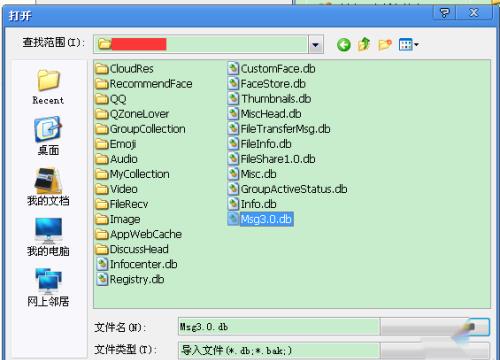The width and height of the screenshot is (500, 360).
Task: Select the FaceStore.db file
Action: pos(267,84)
